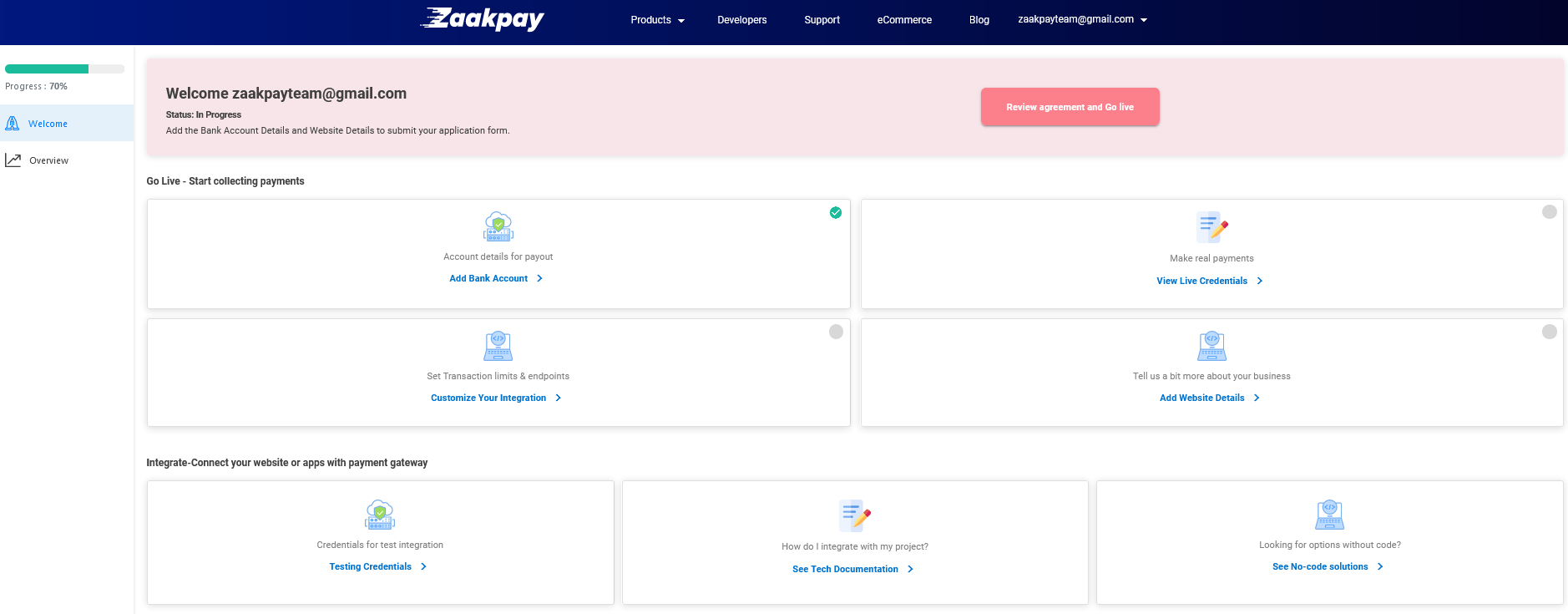Image resolution: width=1568 pixels, height=614 pixels.
Task: Click the Looking for options without code text
Action: [x=1330, y=545]
